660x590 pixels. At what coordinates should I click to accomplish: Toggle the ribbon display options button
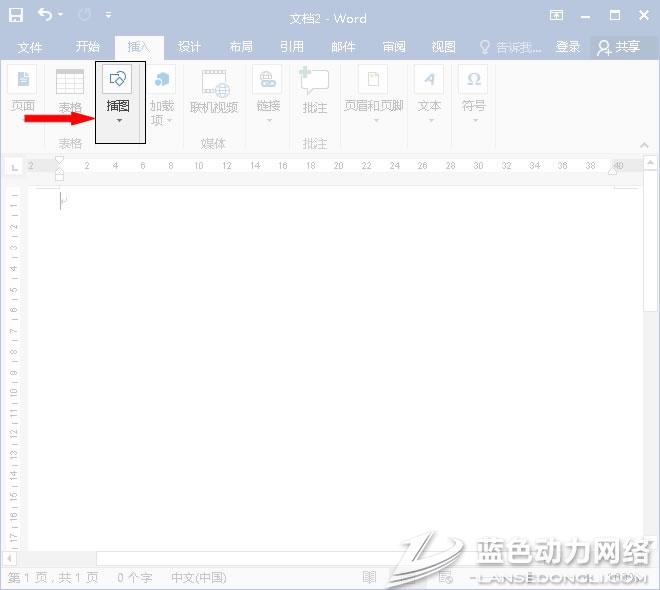[x=584, y=17]
